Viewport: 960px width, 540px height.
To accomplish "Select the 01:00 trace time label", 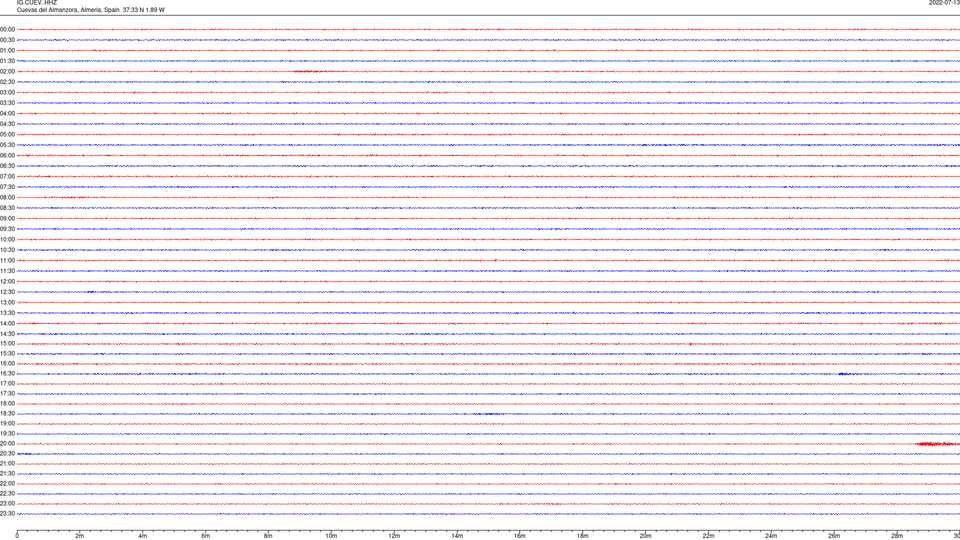I will coord(7,50).
